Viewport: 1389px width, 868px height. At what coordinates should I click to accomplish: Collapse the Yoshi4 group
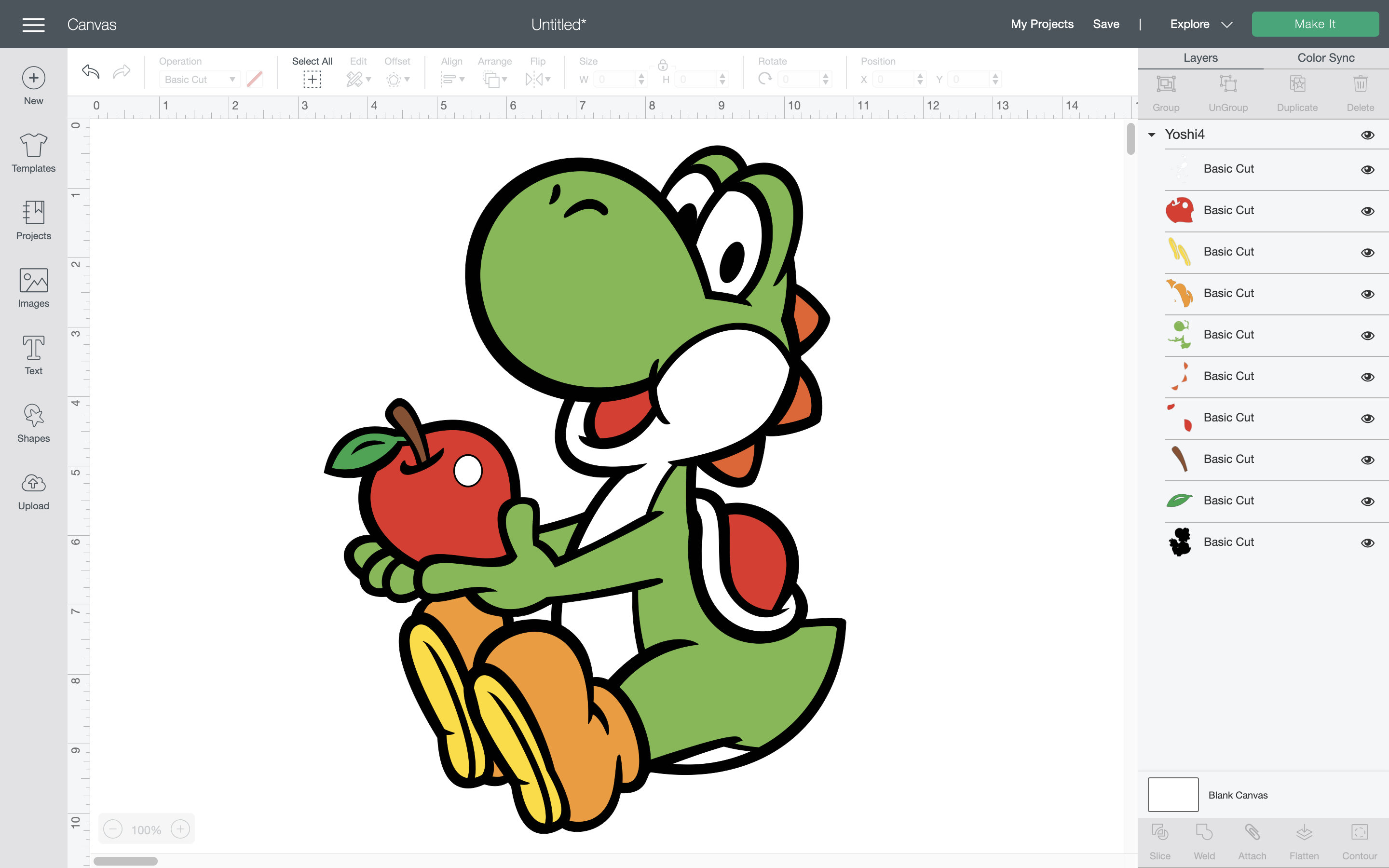coord(1151,135)
